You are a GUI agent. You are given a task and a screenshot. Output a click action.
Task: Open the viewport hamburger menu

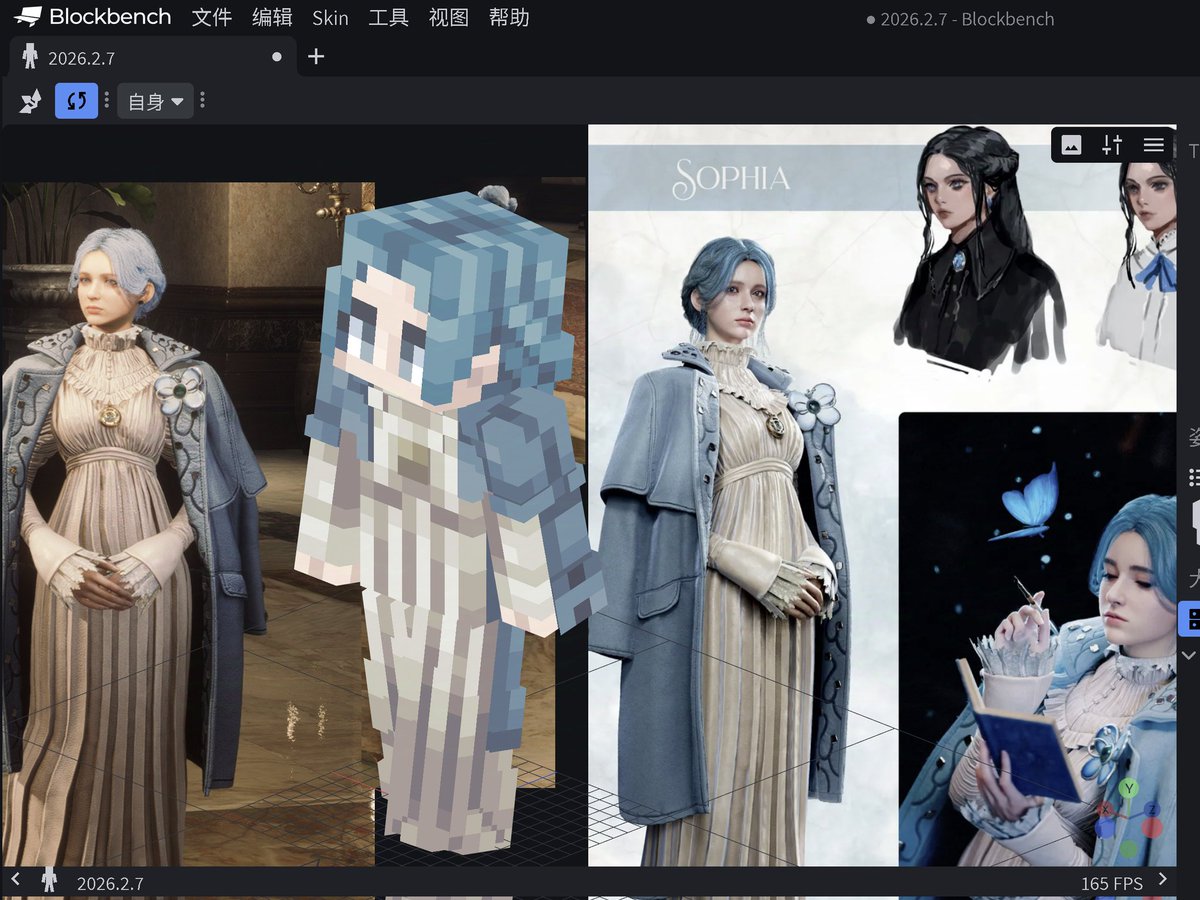coord(1154,145)
